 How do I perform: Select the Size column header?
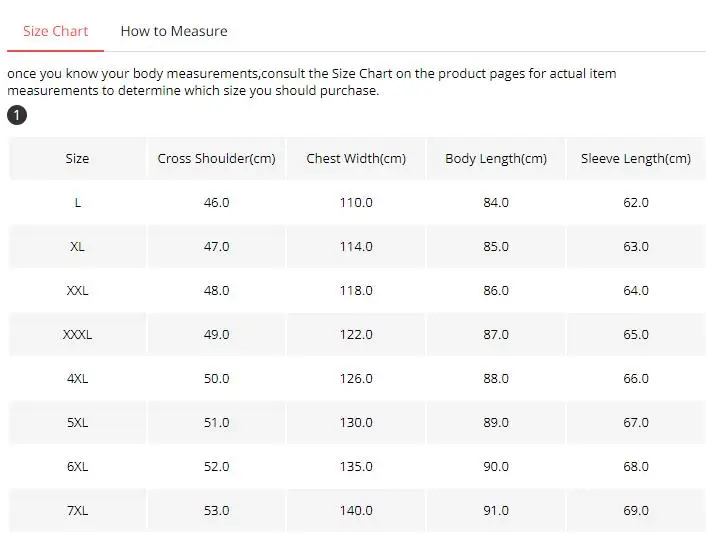(x=77, y=158)
